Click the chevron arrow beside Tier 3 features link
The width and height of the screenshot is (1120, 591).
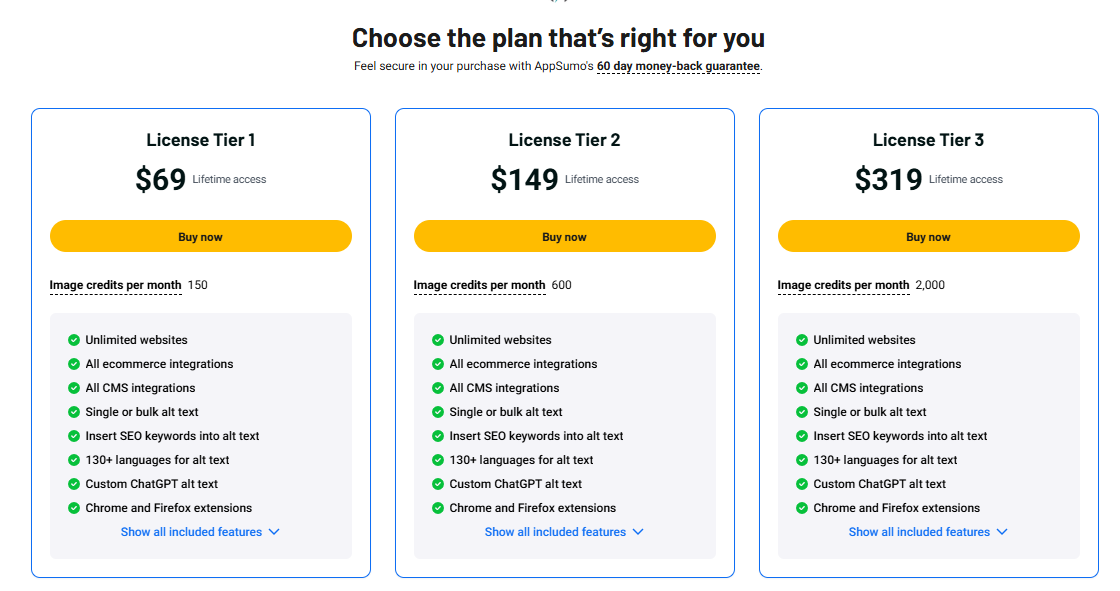tap(1002, 532)
